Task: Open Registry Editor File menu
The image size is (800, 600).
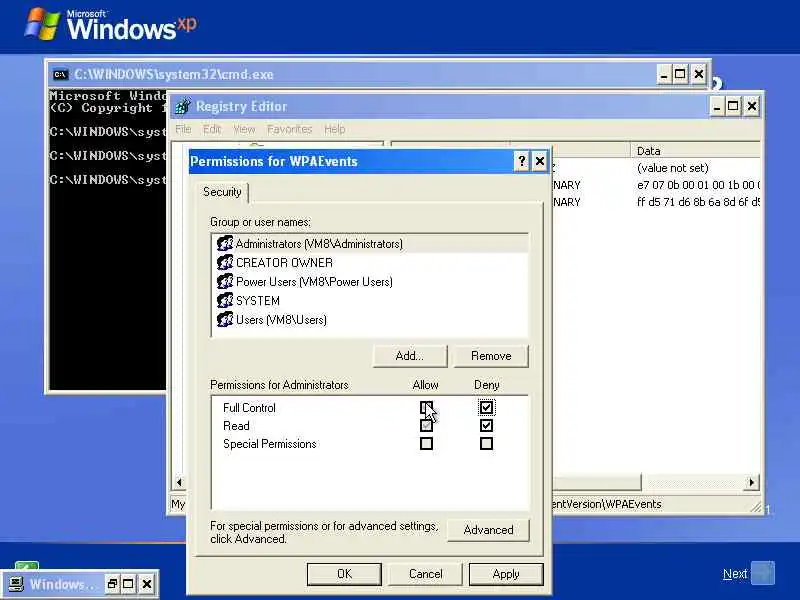Action: pyautogui.click(x=183, y=129)
